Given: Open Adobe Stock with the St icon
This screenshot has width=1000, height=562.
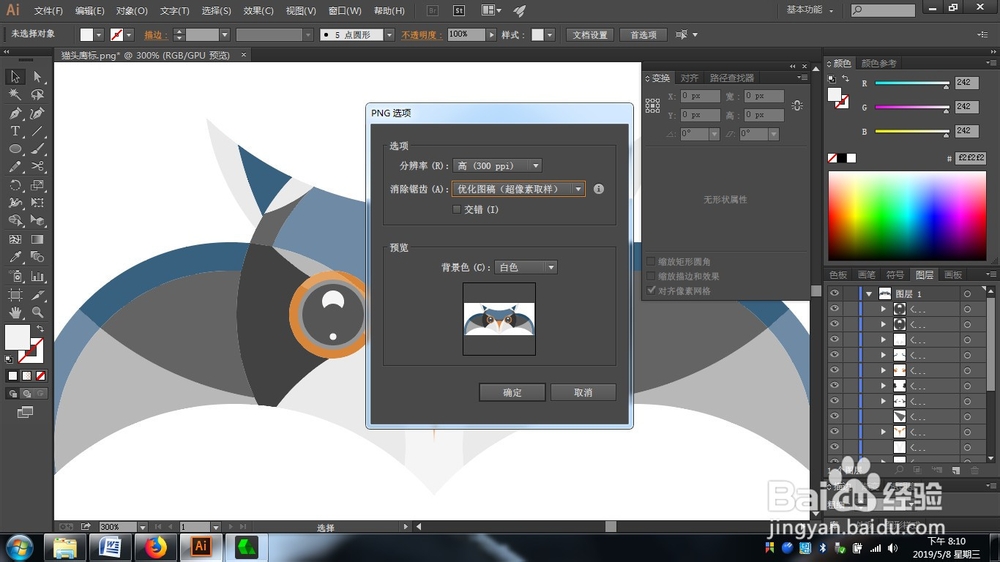Looking at the screenshot, I should (459, 10).
